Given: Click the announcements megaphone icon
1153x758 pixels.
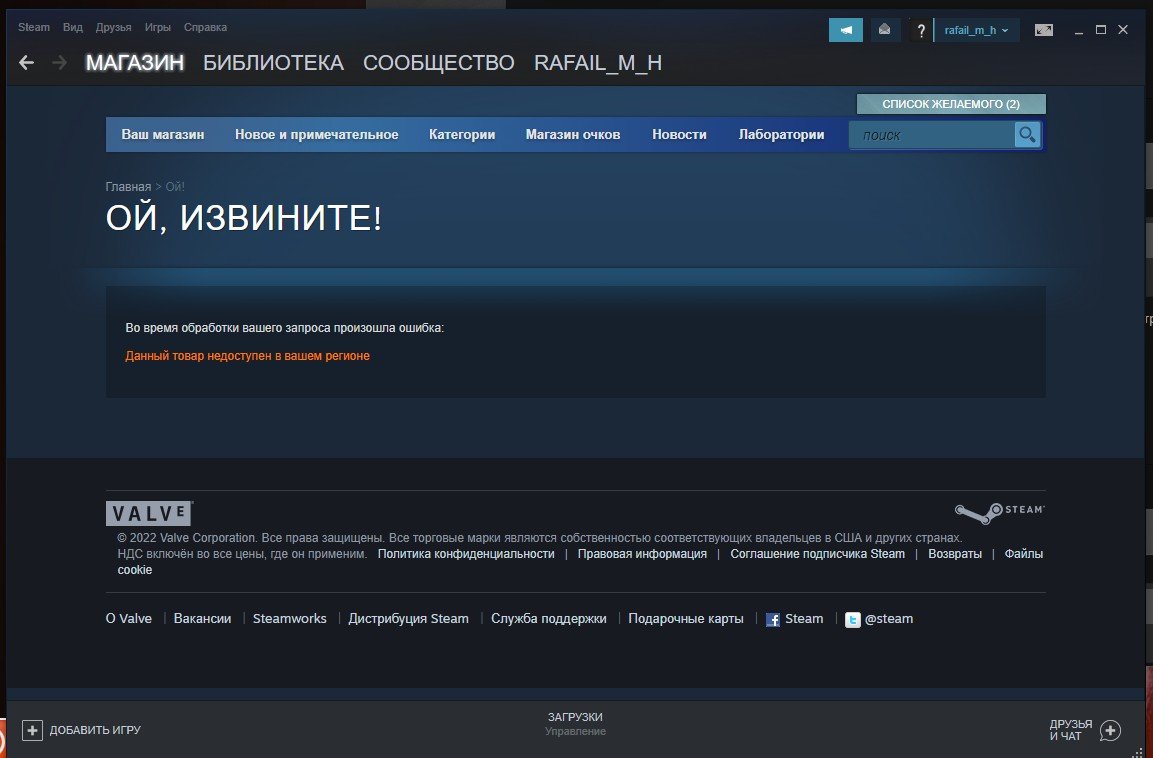Looking at the screenshot, I should (845, 30).
